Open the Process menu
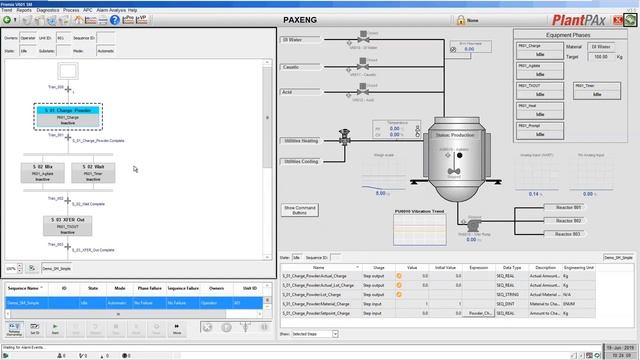 (71, 10)
